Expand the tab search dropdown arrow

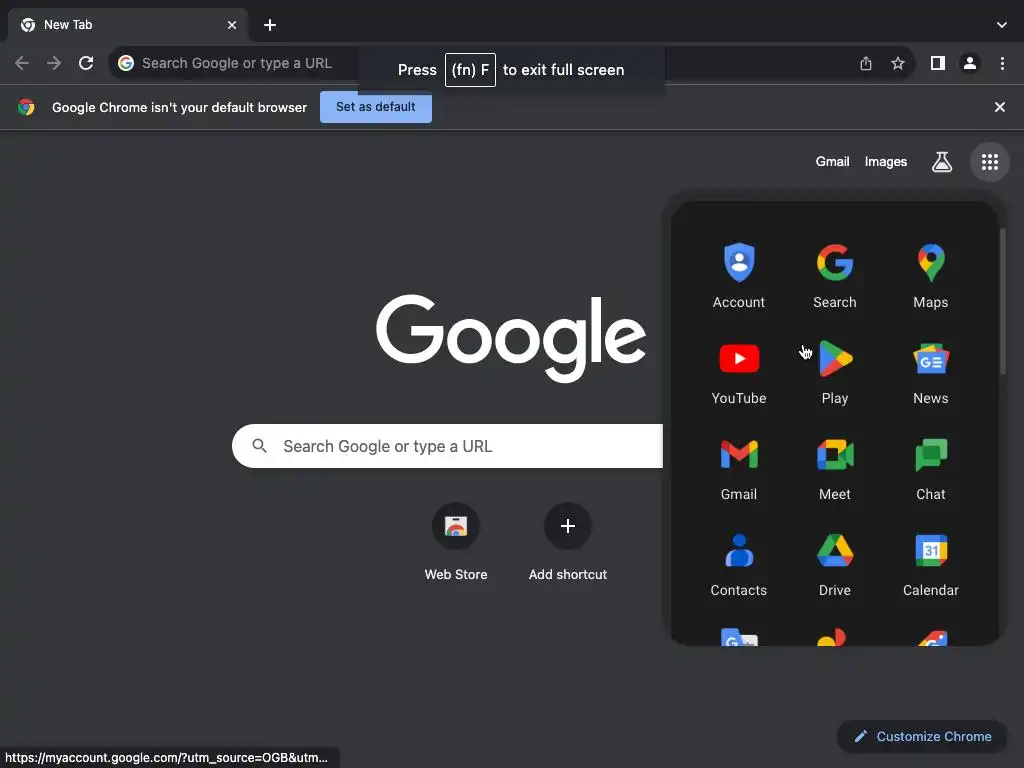pyautogui.click(x=1002, y=25)
